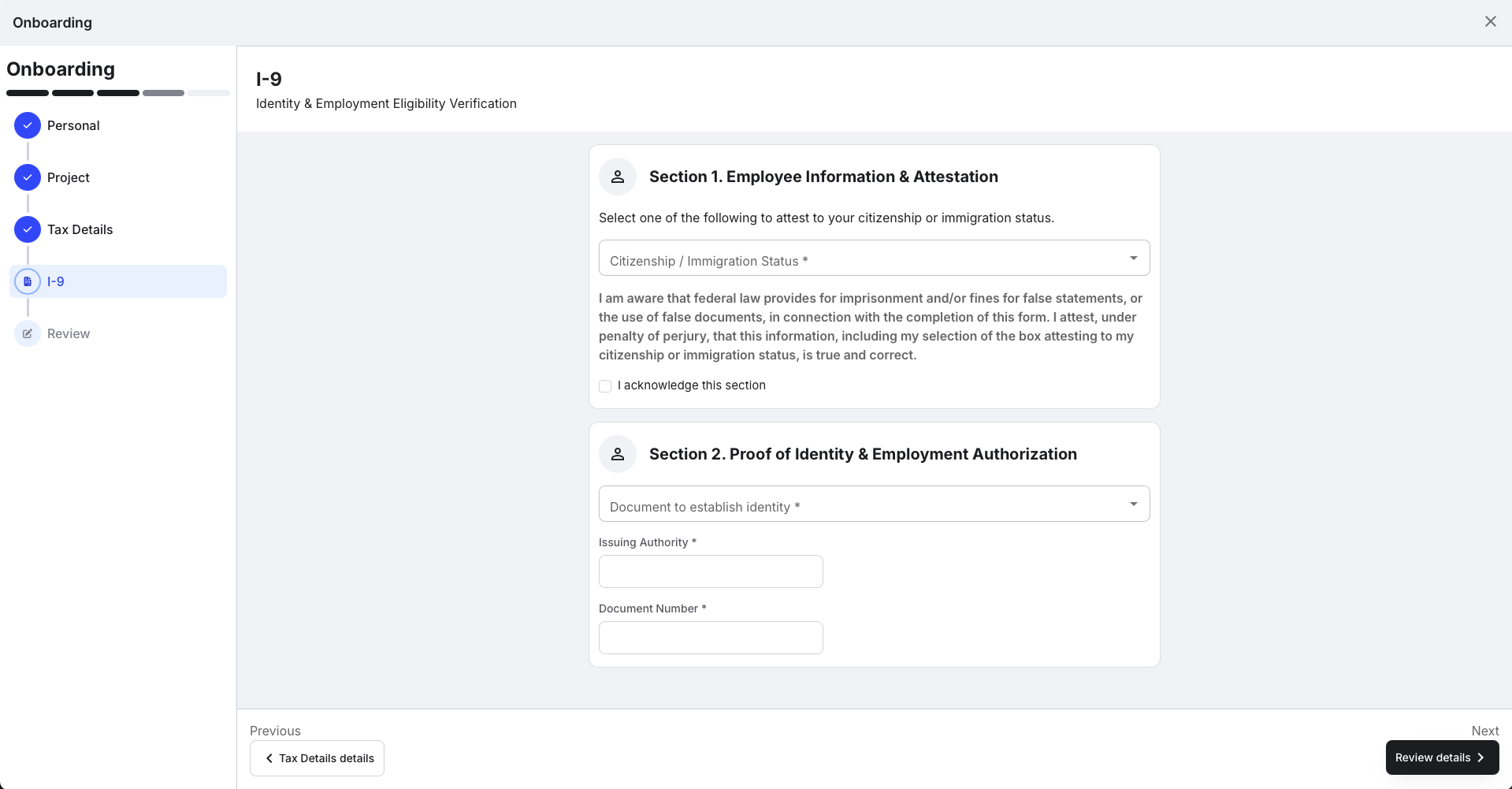Open the Document to establish identity dropdown
This screenshot has height=789, width=1512.
(874, 504)
